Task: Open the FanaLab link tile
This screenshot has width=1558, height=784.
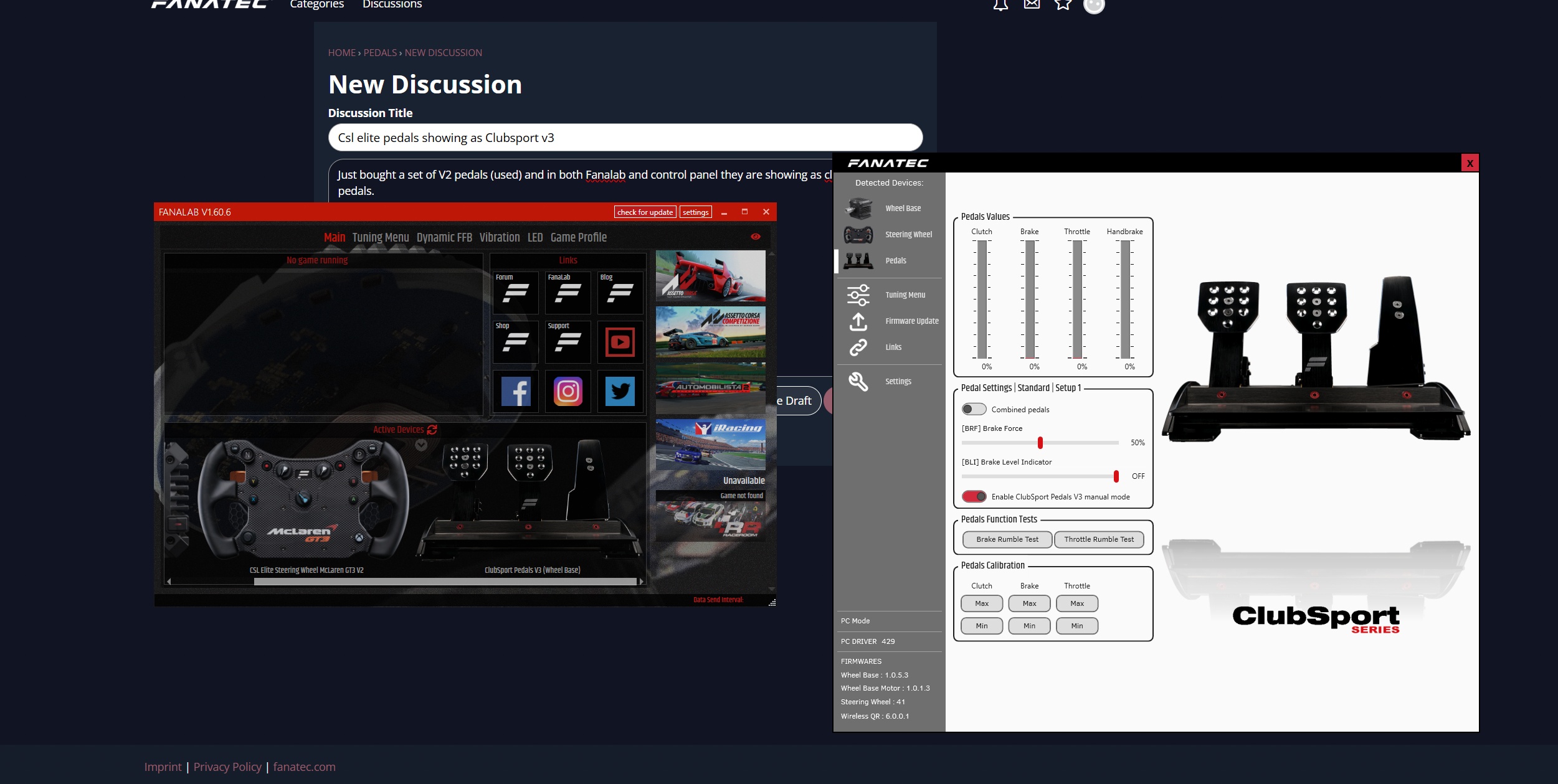Action: 568,292
